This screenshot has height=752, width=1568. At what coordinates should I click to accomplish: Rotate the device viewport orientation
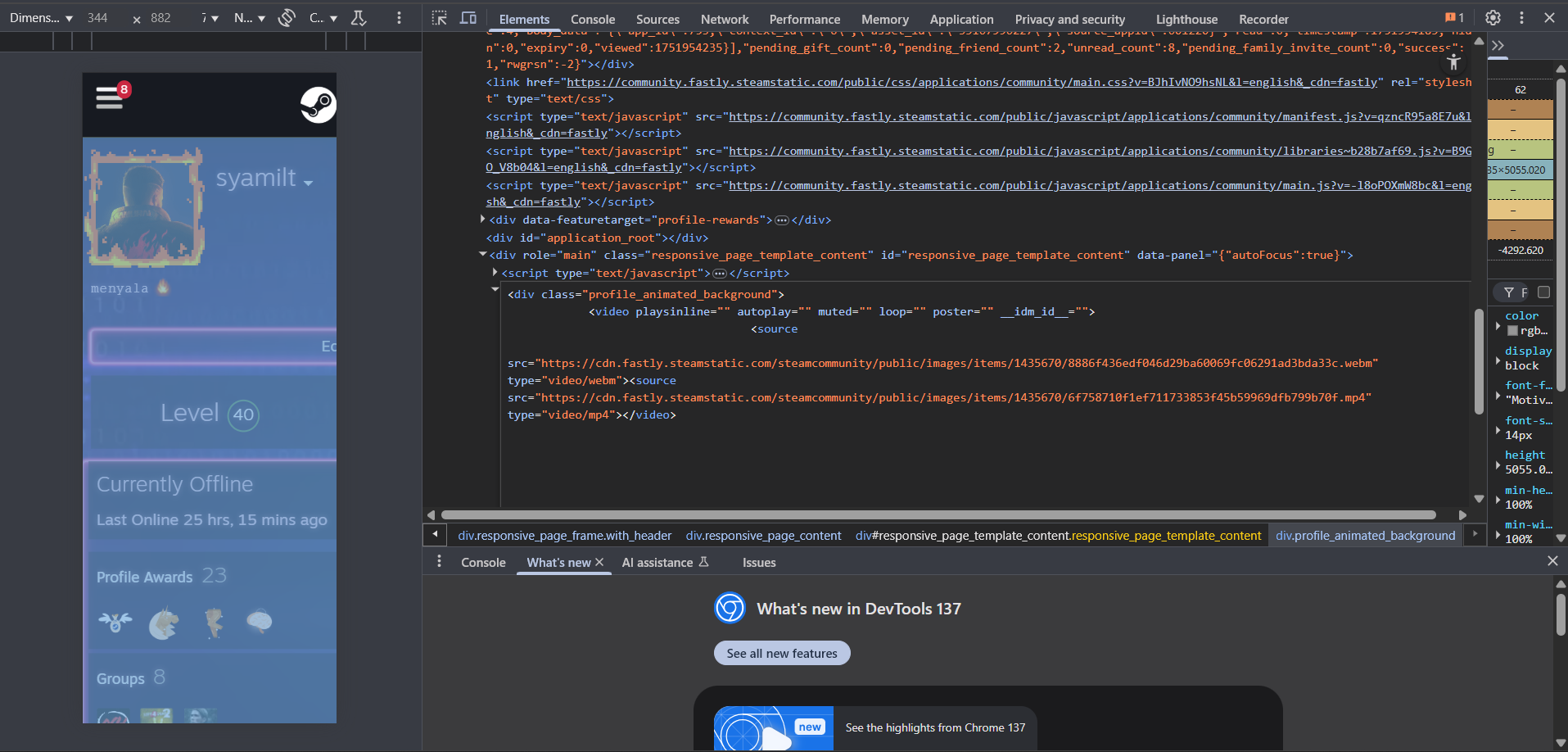coord(287,18)
